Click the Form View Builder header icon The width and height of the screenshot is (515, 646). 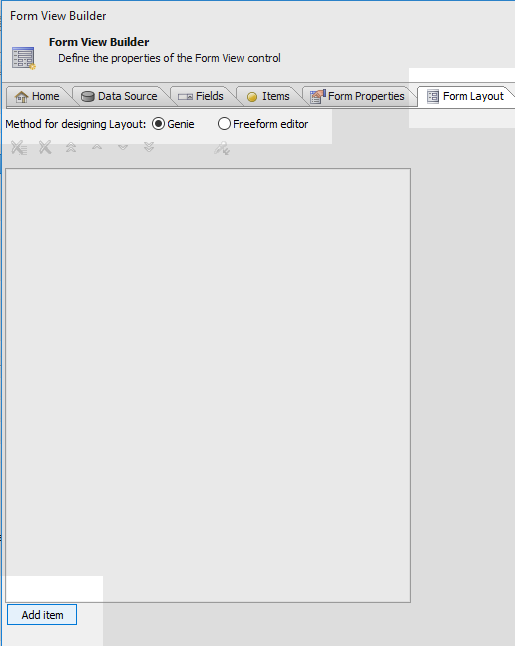tap(23, 58)
